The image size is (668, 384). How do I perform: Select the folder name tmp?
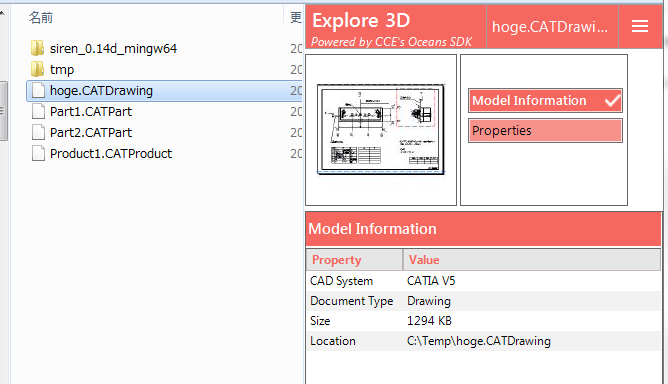coord(62,69)
